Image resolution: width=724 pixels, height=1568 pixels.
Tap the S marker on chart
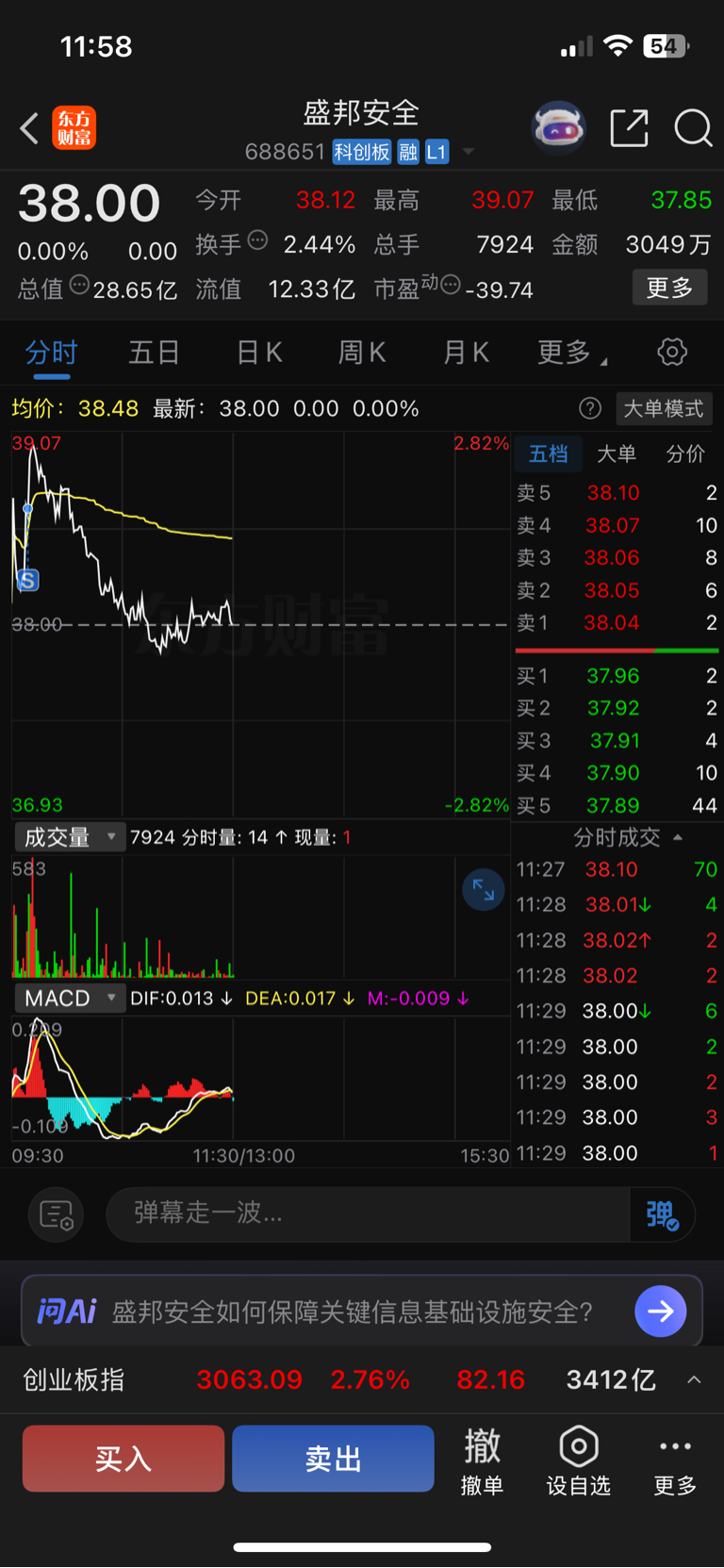coord(28,581)
